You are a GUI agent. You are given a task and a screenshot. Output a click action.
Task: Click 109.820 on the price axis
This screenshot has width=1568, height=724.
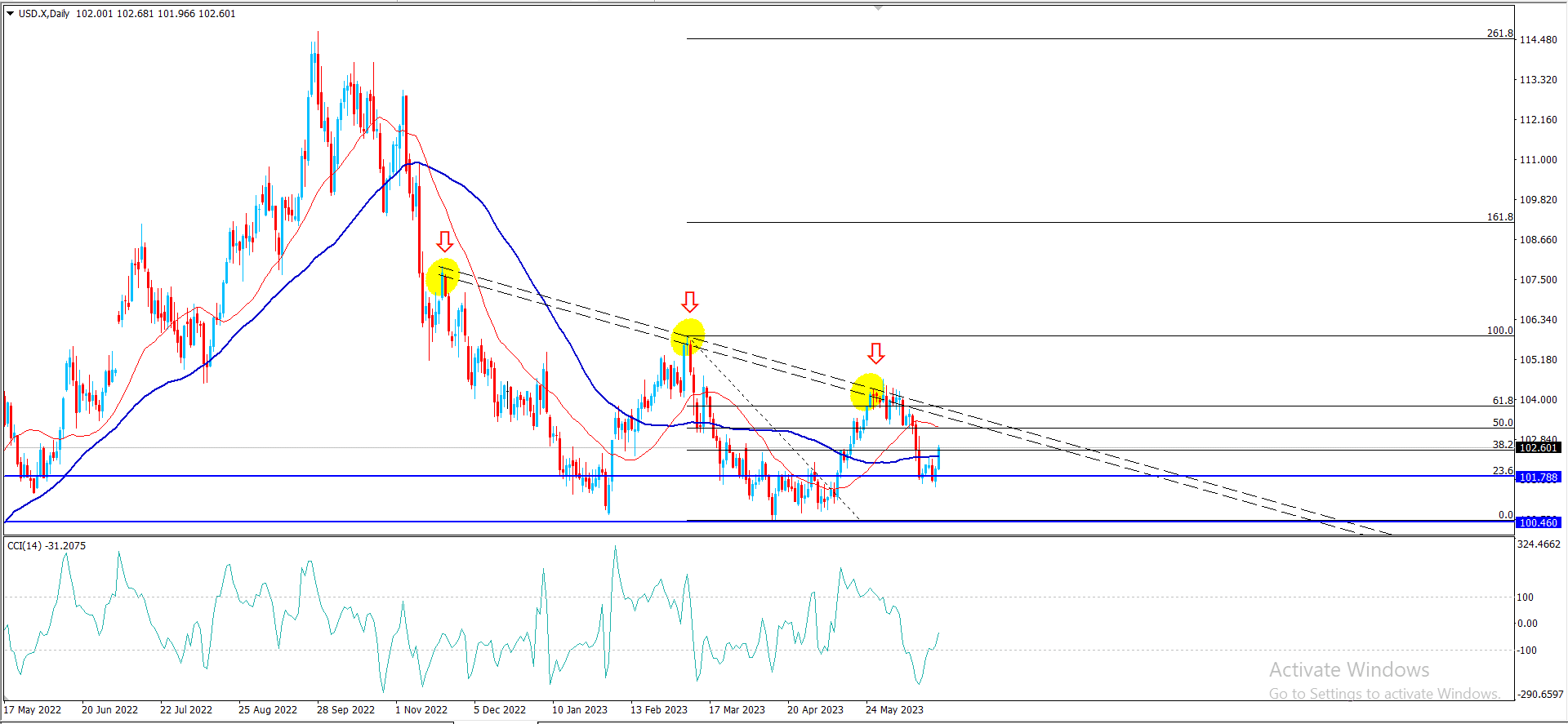tap(1538, 199)
